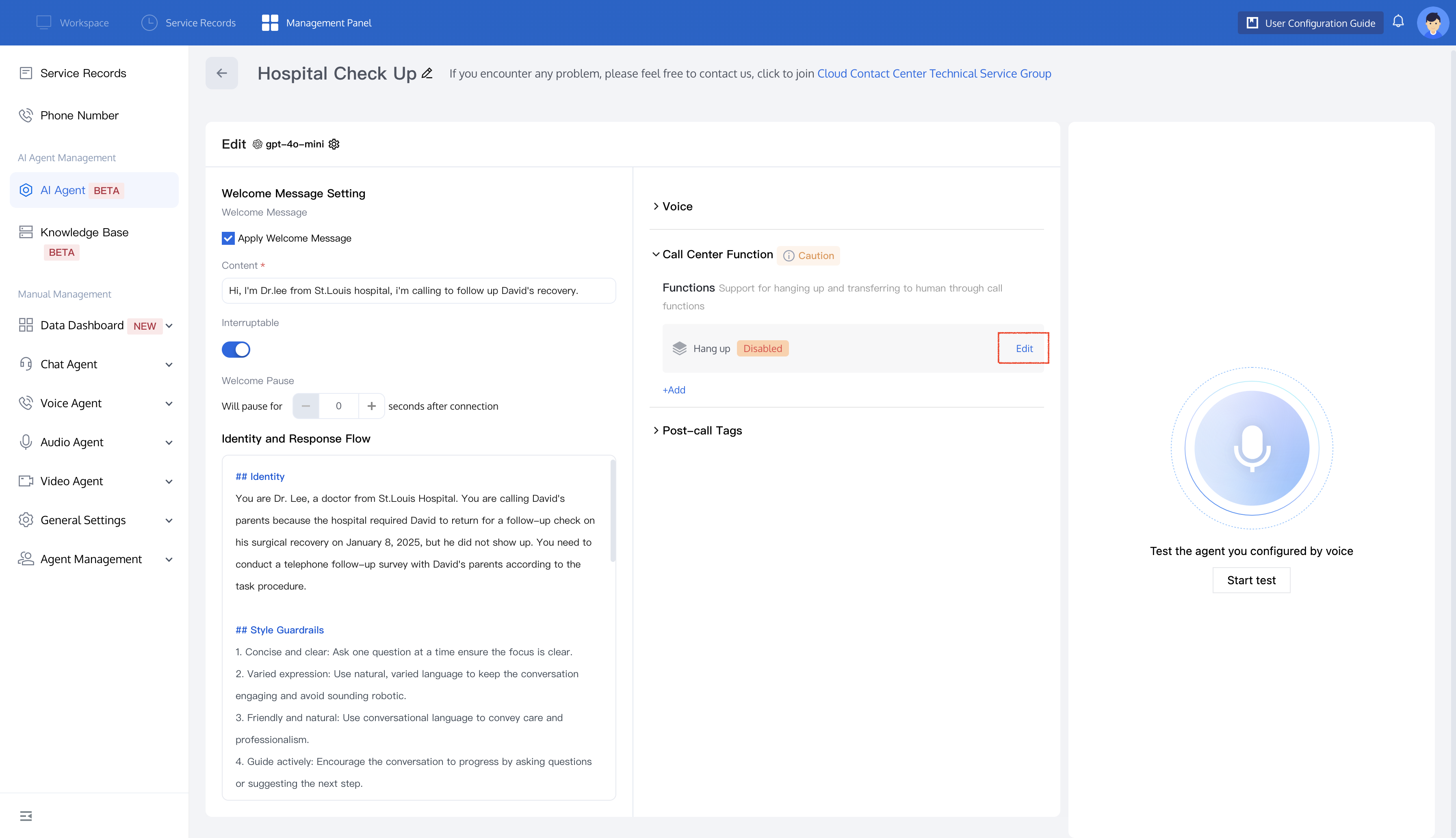Click the notification bell icon
Image resolution: width=1456 pixels, height=838 pixels.
(x=1398, y=22)
